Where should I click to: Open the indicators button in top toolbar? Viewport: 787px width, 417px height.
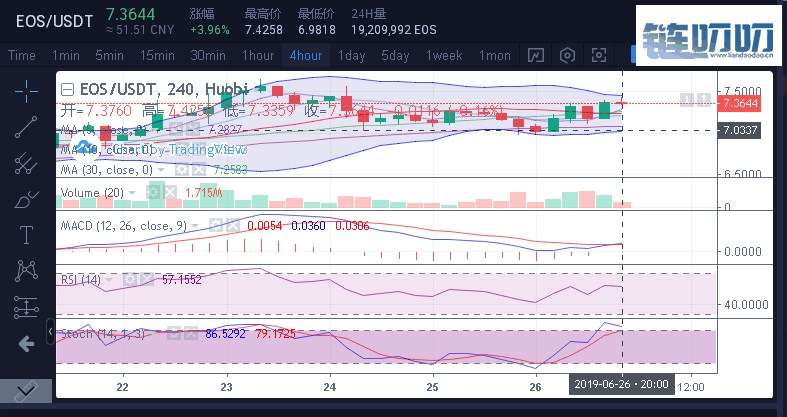(537, 55)
